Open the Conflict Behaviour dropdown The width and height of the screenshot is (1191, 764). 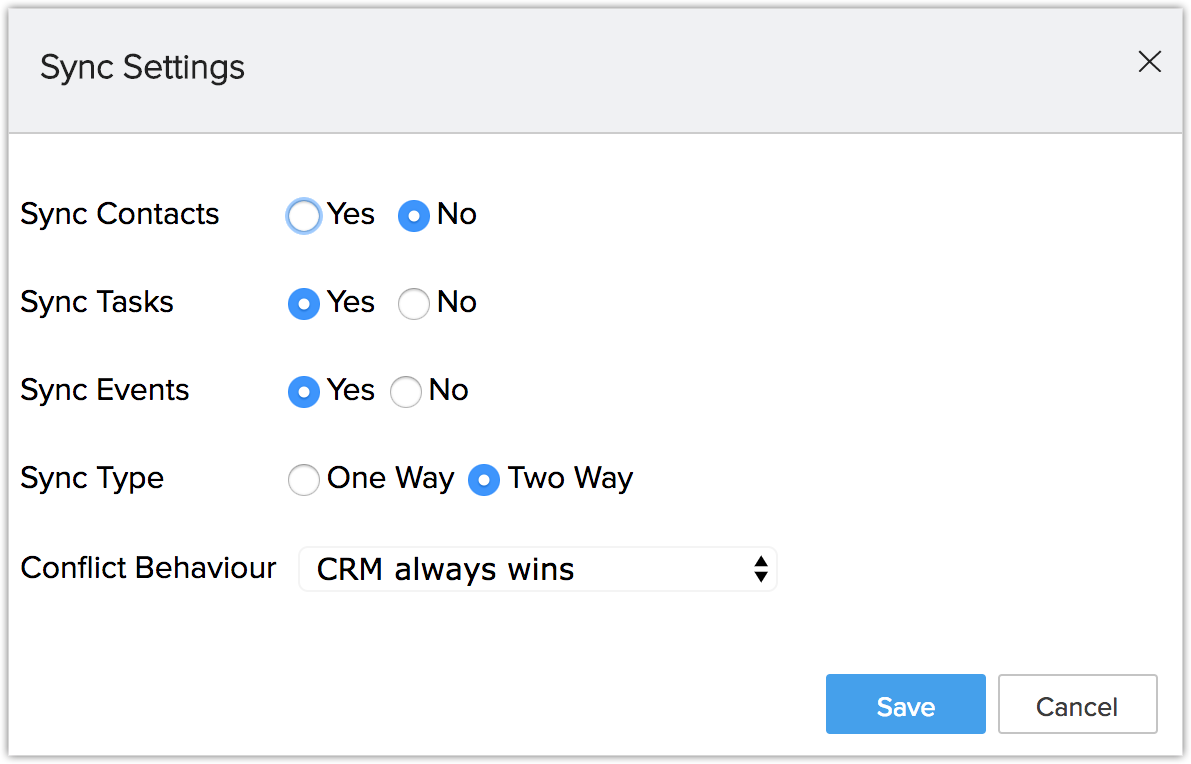(537, 569)
